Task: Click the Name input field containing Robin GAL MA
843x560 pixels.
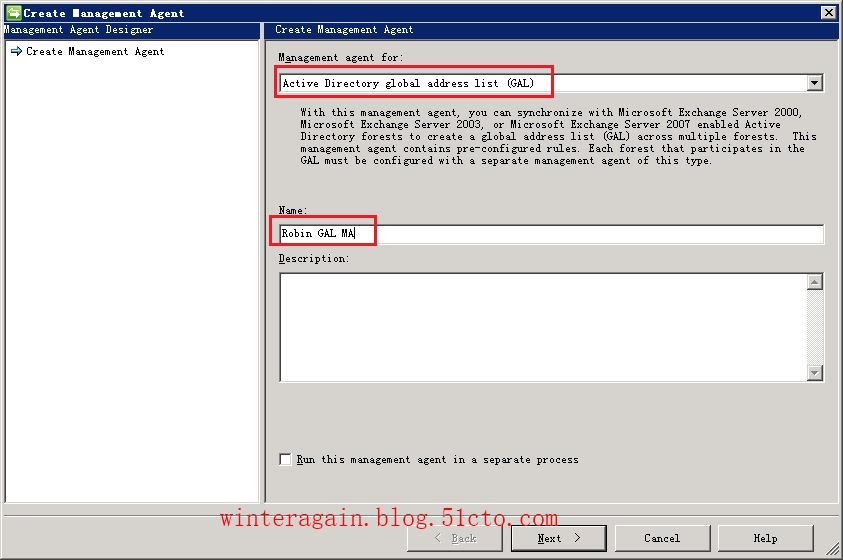Action: click(x=551, y=234)
